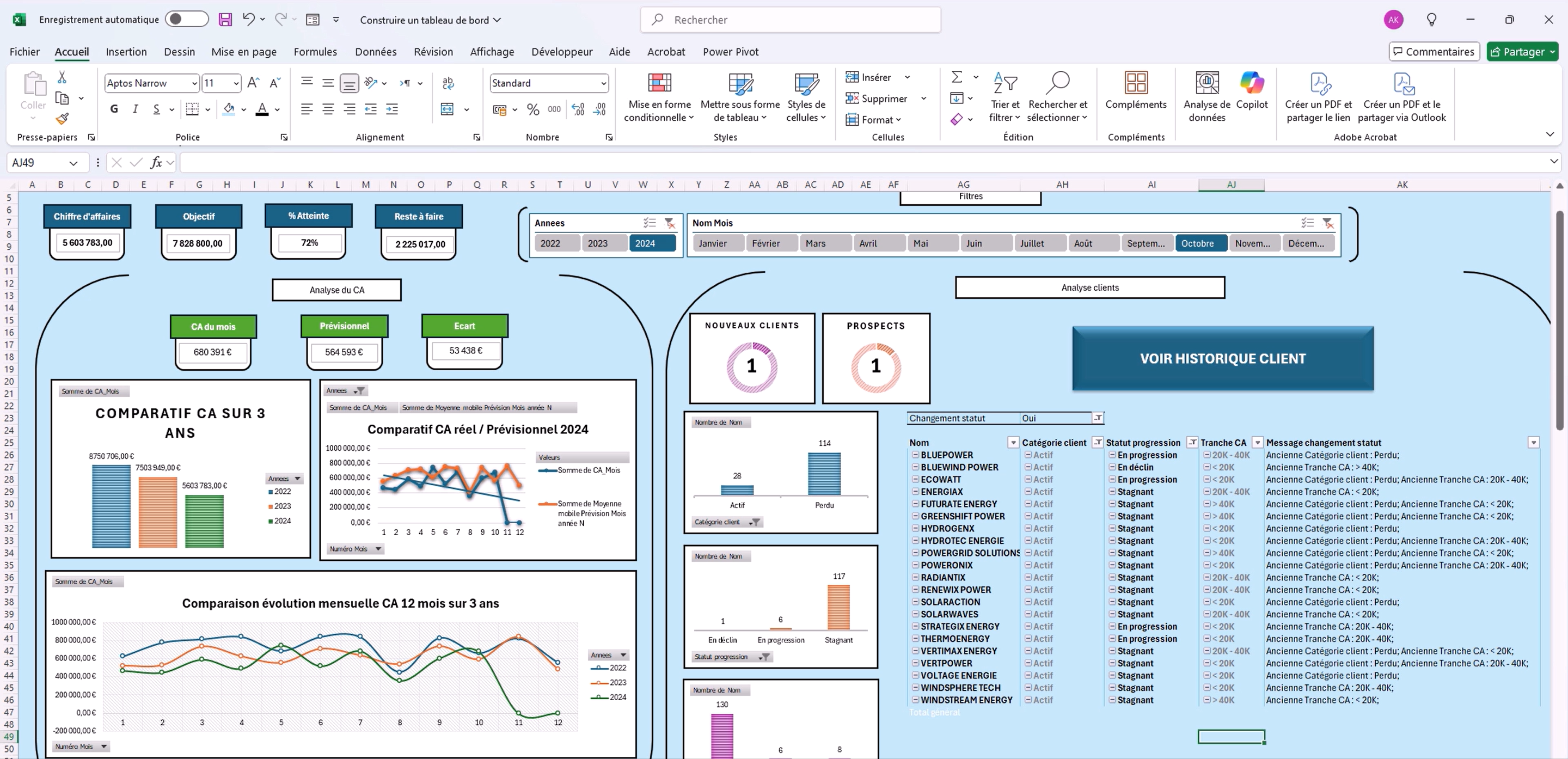Click the Format Painter brush icon

click(62, 118)
